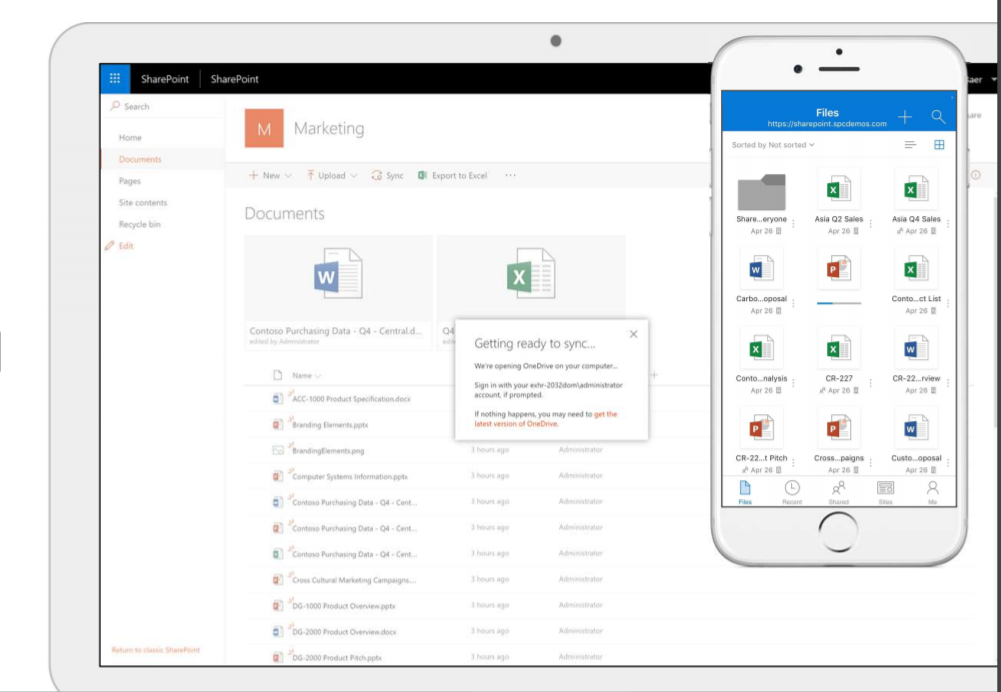This screenshot has height=692, width=1001.
Task: Tap the Me tab on phone
Action: [933, 492]
